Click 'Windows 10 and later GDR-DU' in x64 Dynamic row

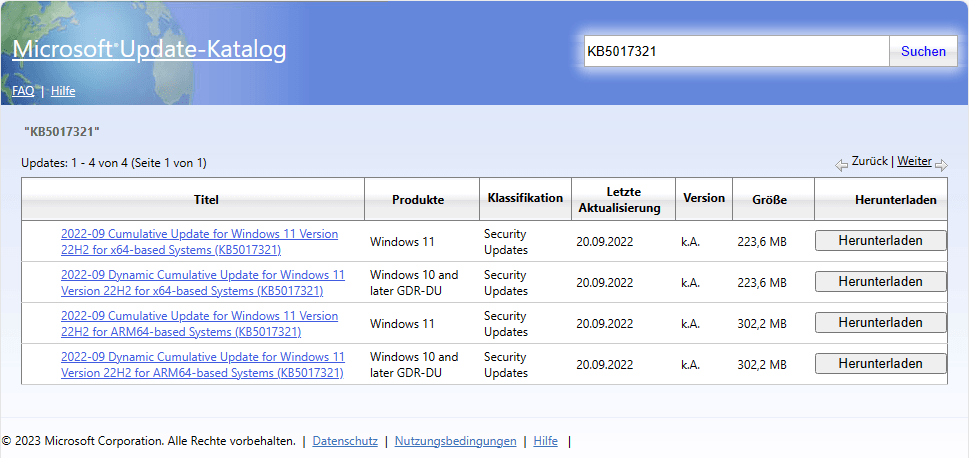tap(414, 282)
